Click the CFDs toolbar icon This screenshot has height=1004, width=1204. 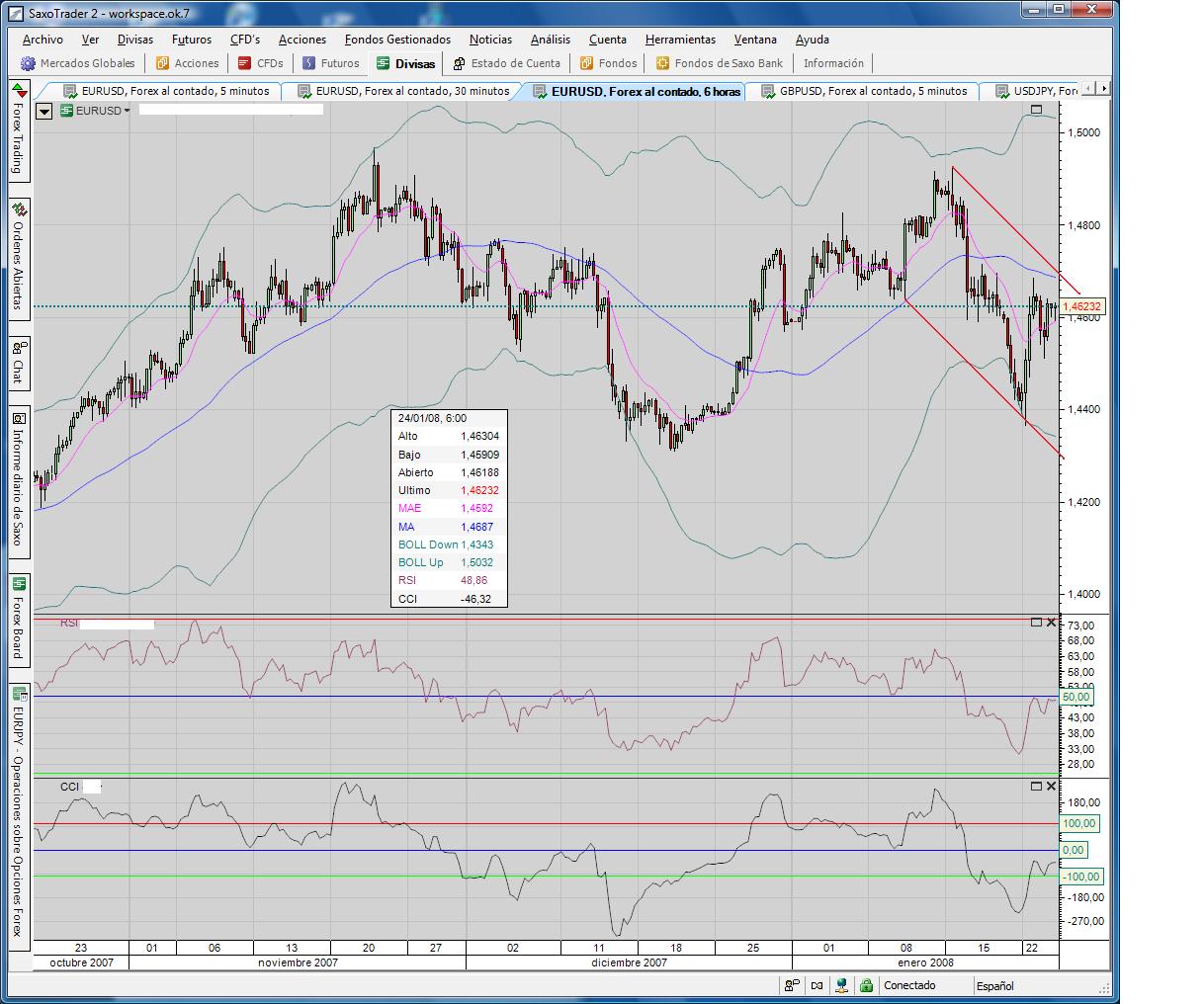244,63
